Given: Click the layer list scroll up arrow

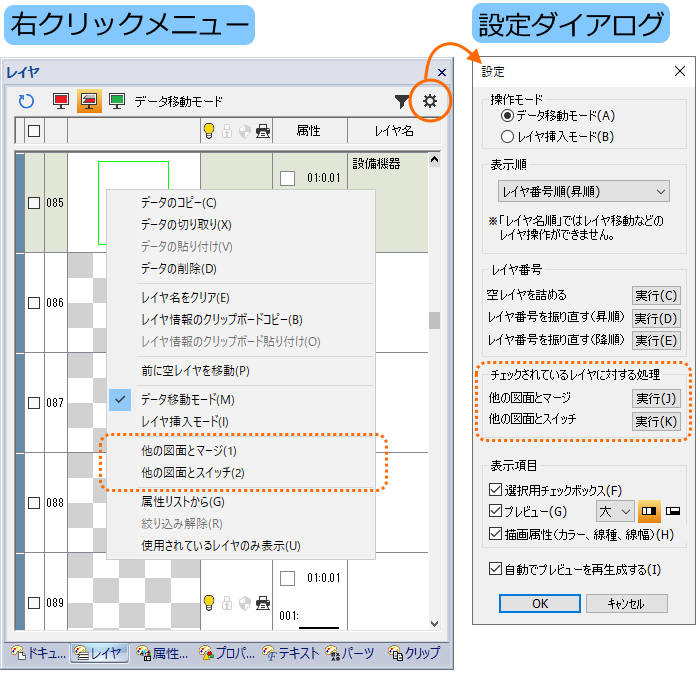Looking at the screenshot, I should click(x=434, y=159).
